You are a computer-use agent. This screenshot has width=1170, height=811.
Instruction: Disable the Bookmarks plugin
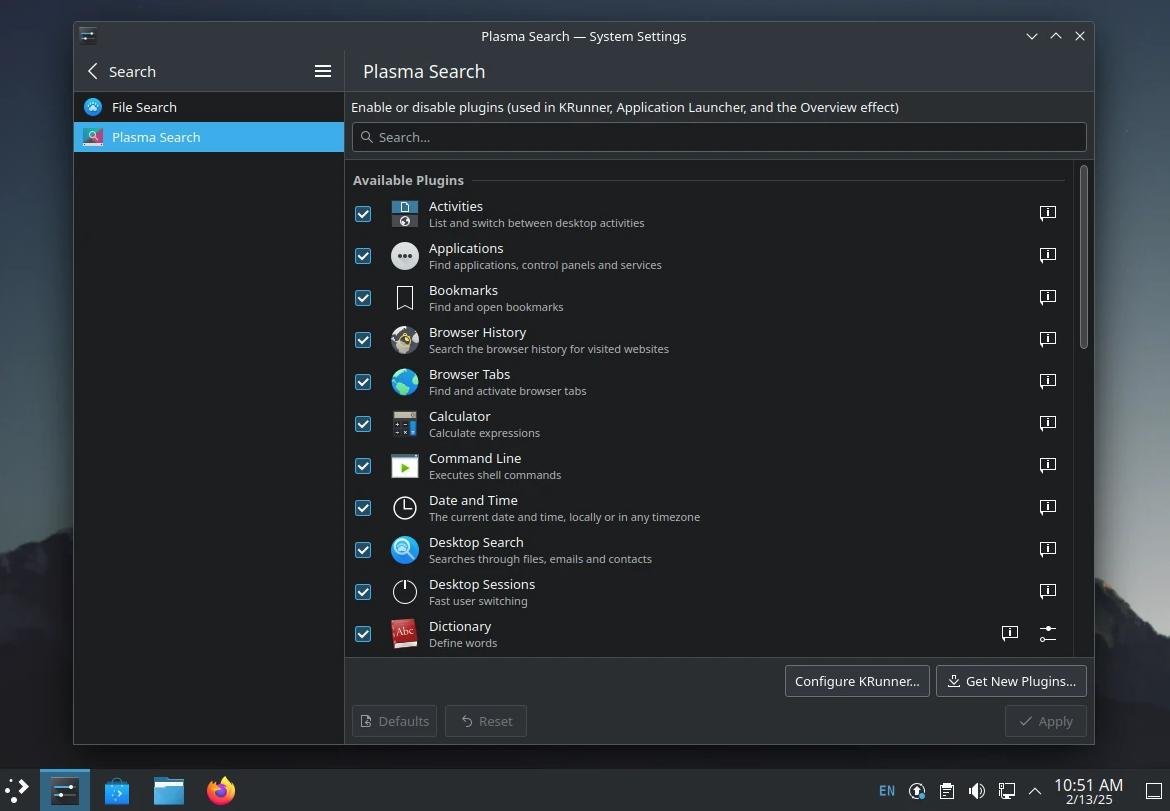click(x=363, y=297)
